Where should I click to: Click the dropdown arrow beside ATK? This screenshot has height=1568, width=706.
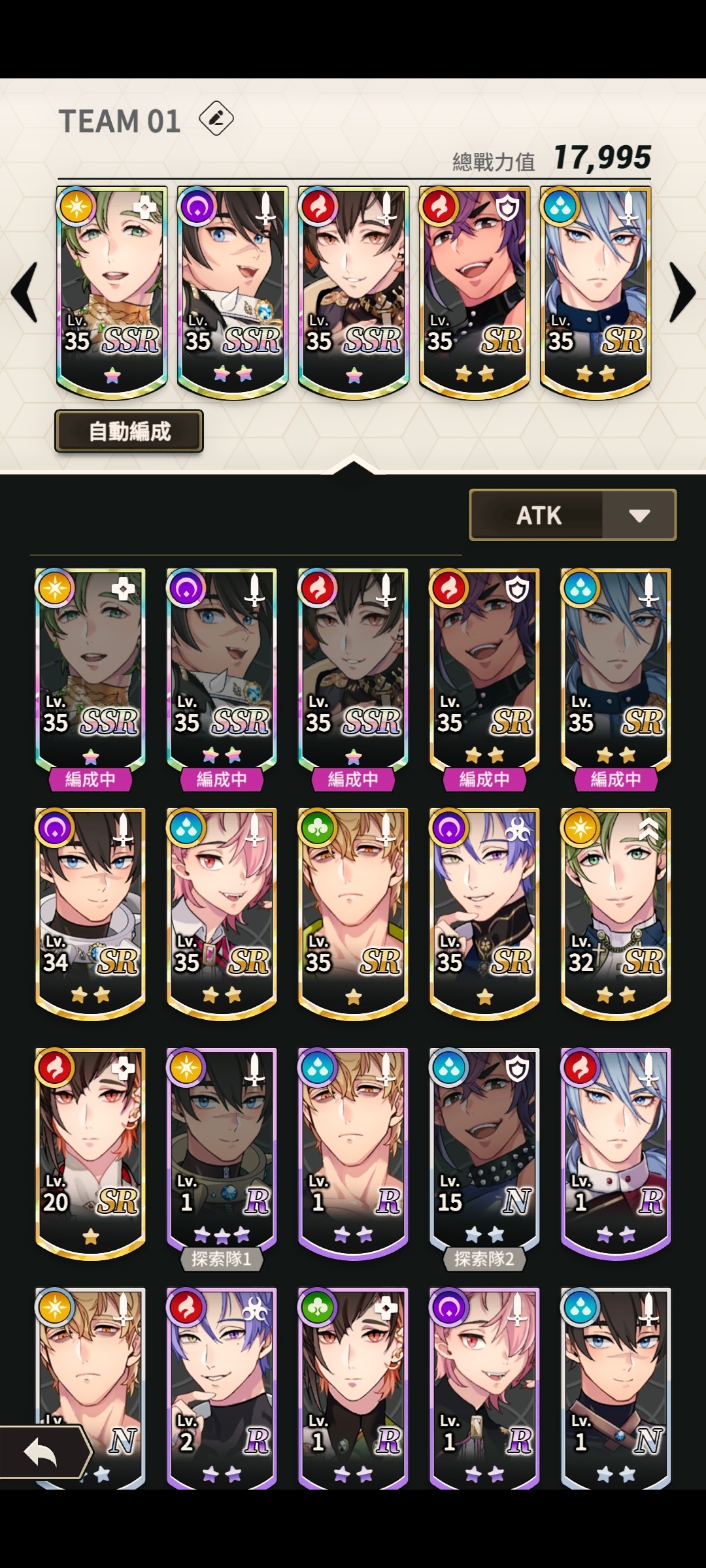(x=639, y=515)
